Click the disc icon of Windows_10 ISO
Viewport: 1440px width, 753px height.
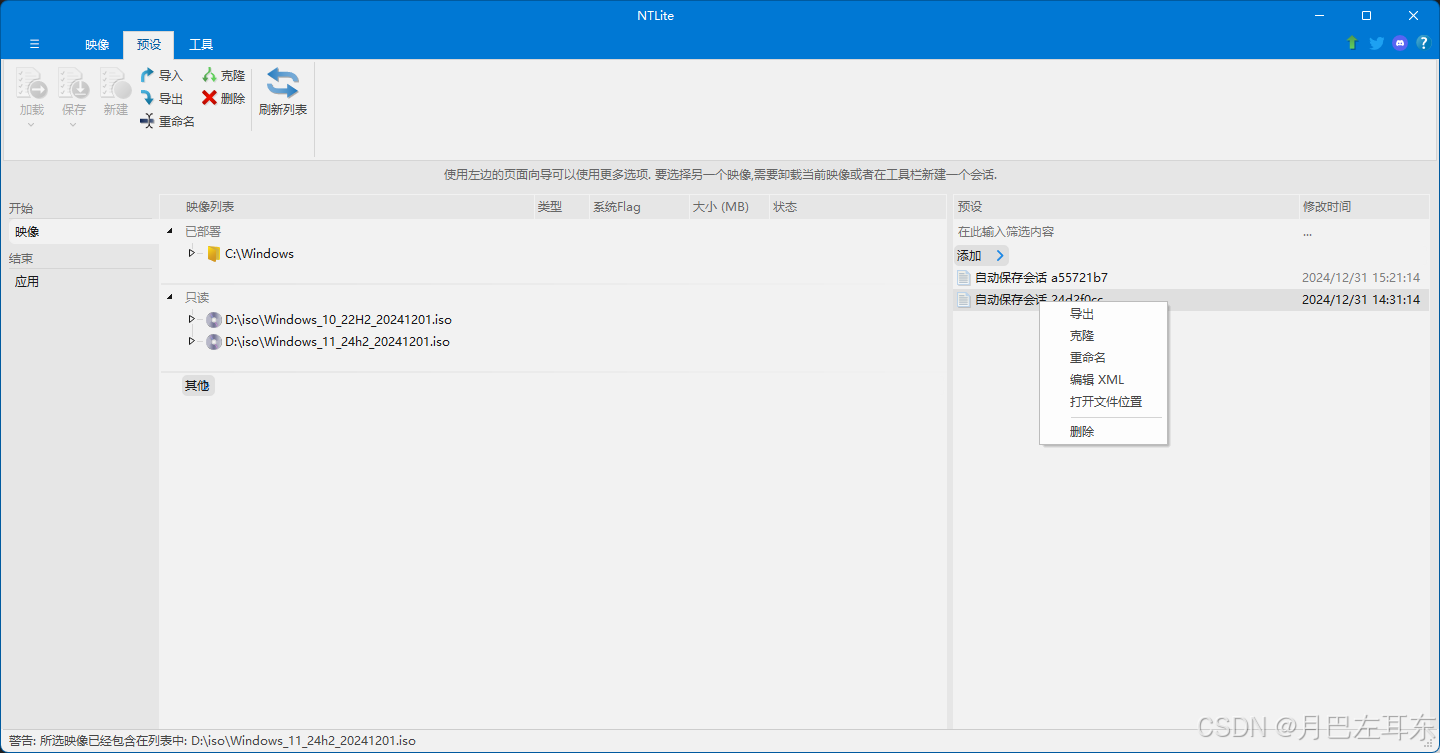(x=214, y=320)
